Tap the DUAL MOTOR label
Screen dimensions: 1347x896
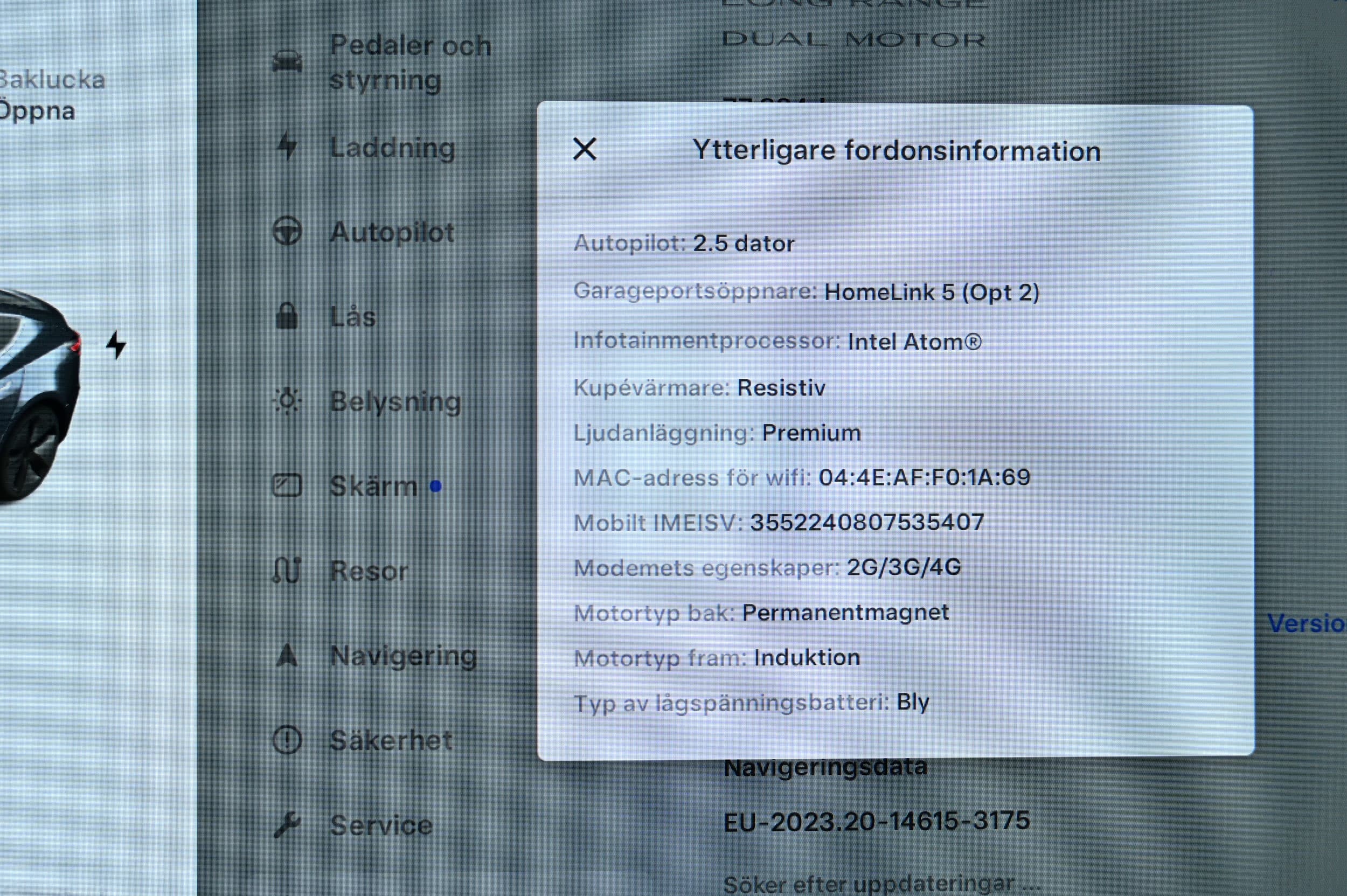tap(854, 39)
